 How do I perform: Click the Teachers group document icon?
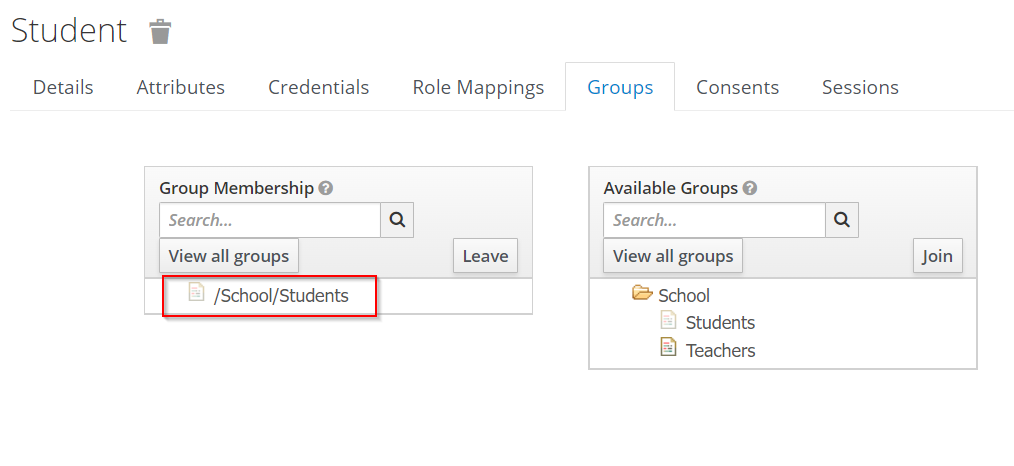668,349
